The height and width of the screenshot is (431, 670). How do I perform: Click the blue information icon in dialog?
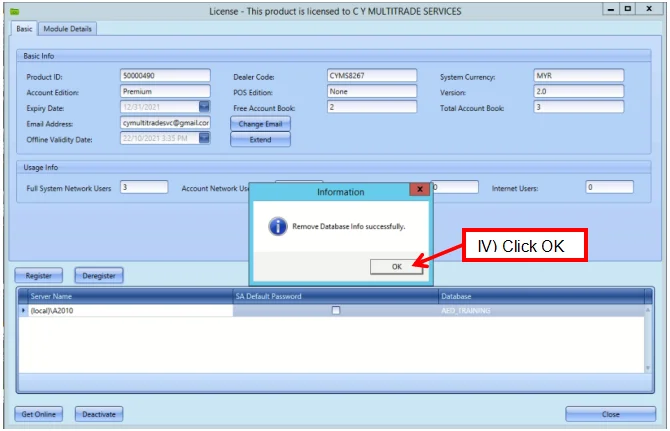pos(278,227)
